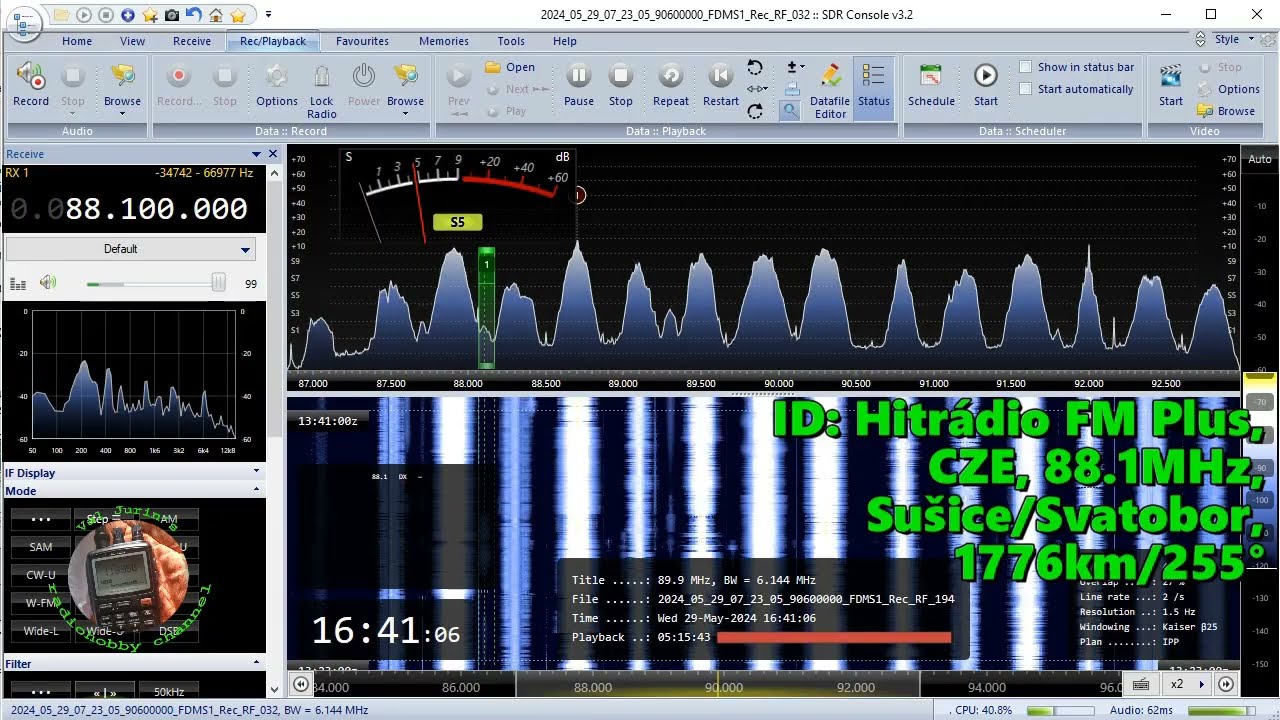
Task: Click the waterfall keyboard icon near x2
Action: coord(1140,684)
